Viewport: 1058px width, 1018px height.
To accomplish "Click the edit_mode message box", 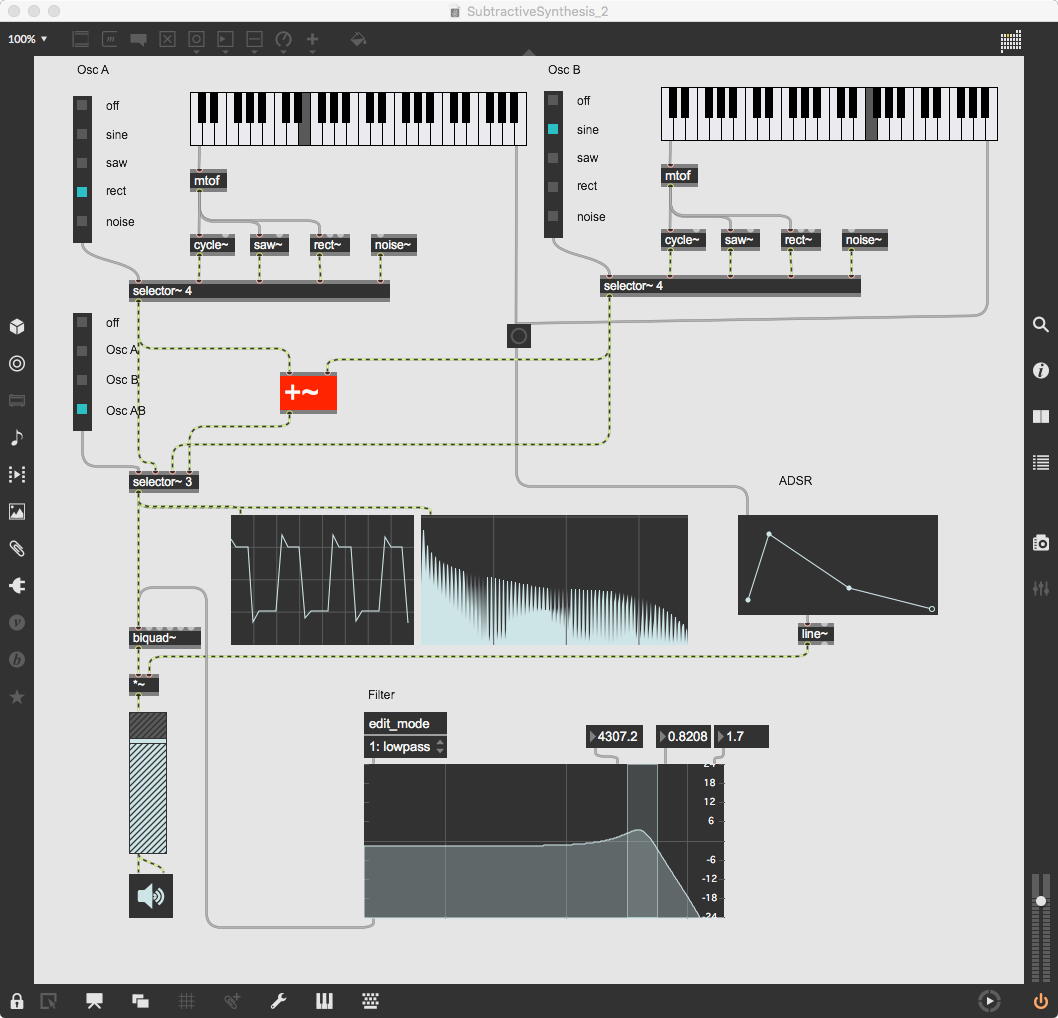I will pyautogui.click(x=405, y=724).
